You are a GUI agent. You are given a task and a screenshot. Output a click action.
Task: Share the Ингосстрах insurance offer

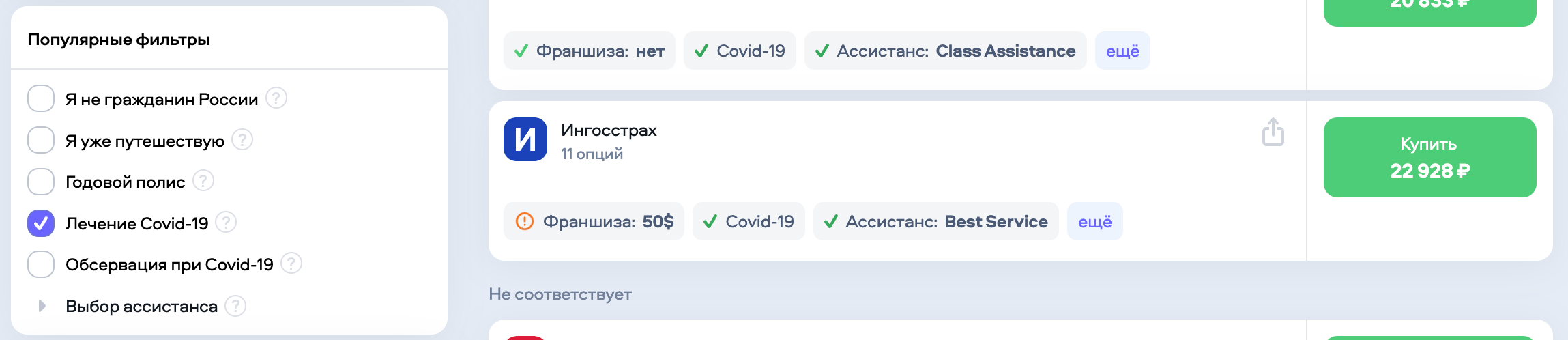click(1273, 132)
